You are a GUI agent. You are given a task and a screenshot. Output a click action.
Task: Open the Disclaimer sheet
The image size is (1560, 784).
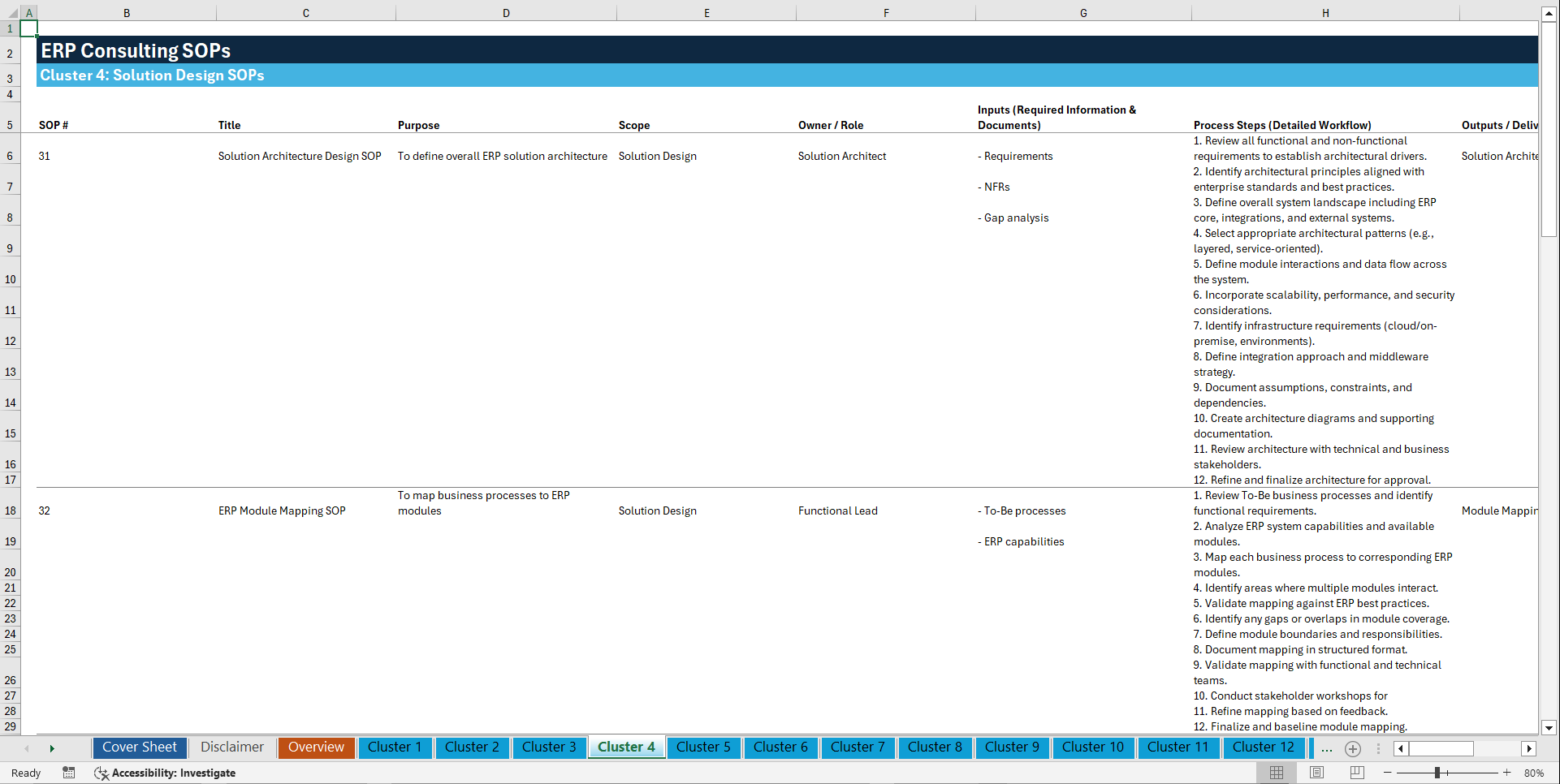click(231, 747)
